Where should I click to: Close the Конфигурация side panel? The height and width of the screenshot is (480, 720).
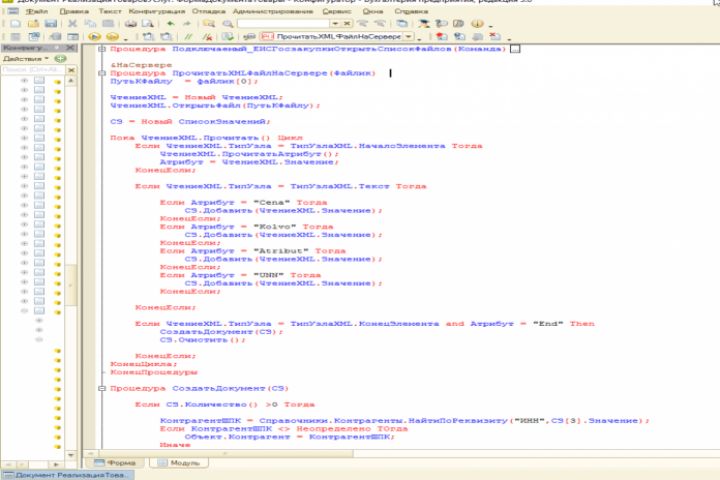pos(70,48)
